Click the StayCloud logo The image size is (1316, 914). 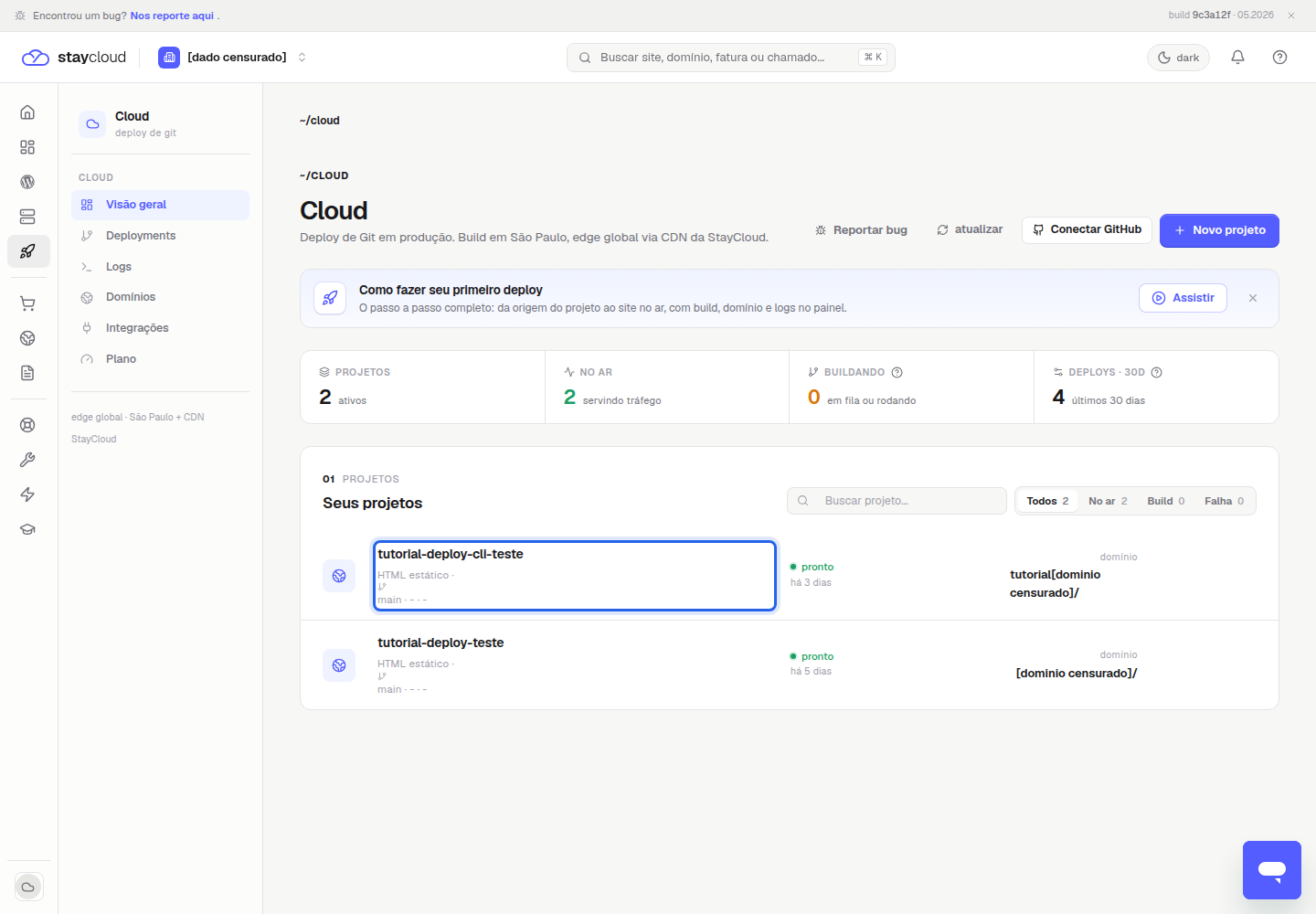coord(74,57)
